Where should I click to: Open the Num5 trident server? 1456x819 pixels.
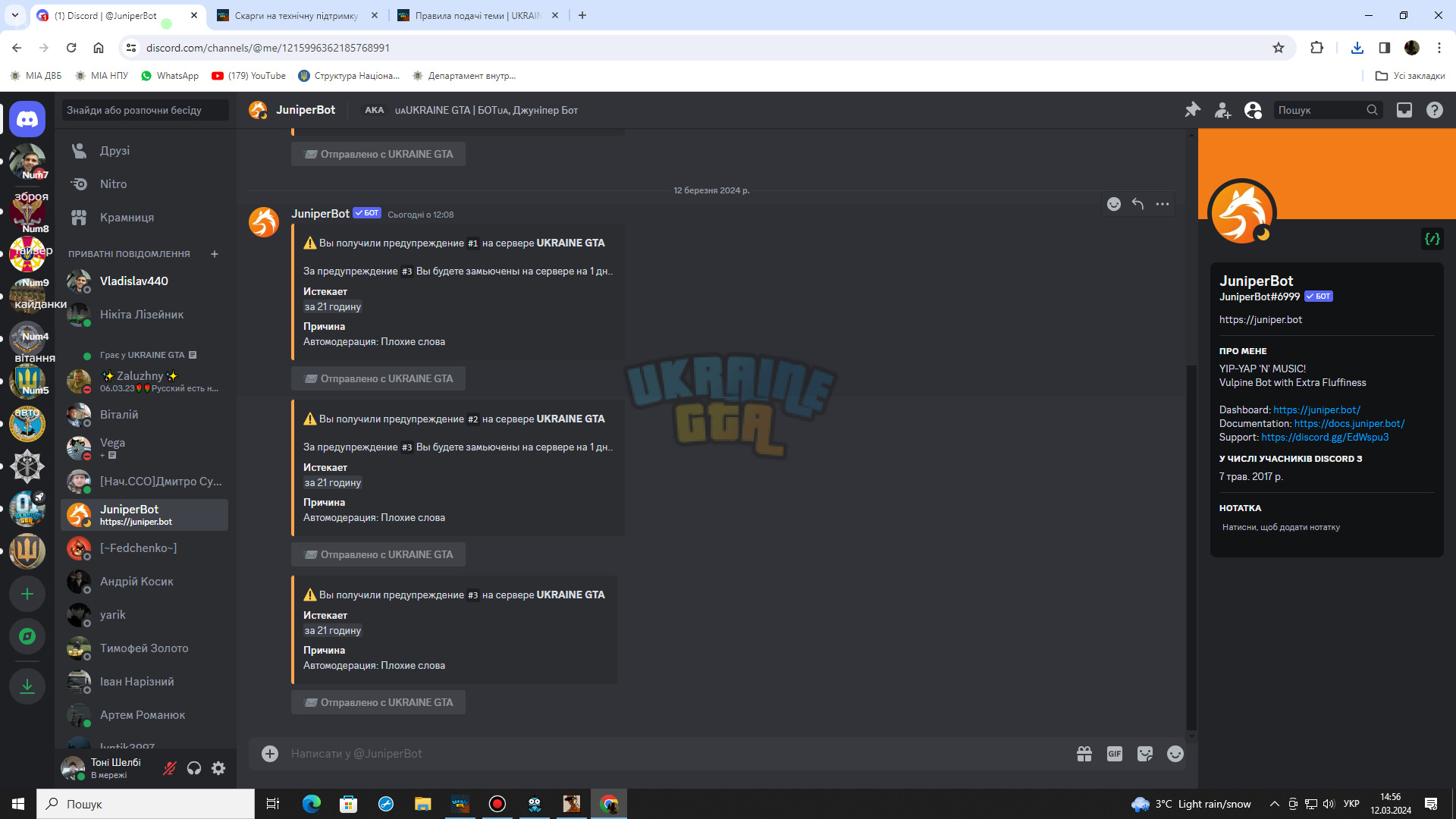click(27, 381)
